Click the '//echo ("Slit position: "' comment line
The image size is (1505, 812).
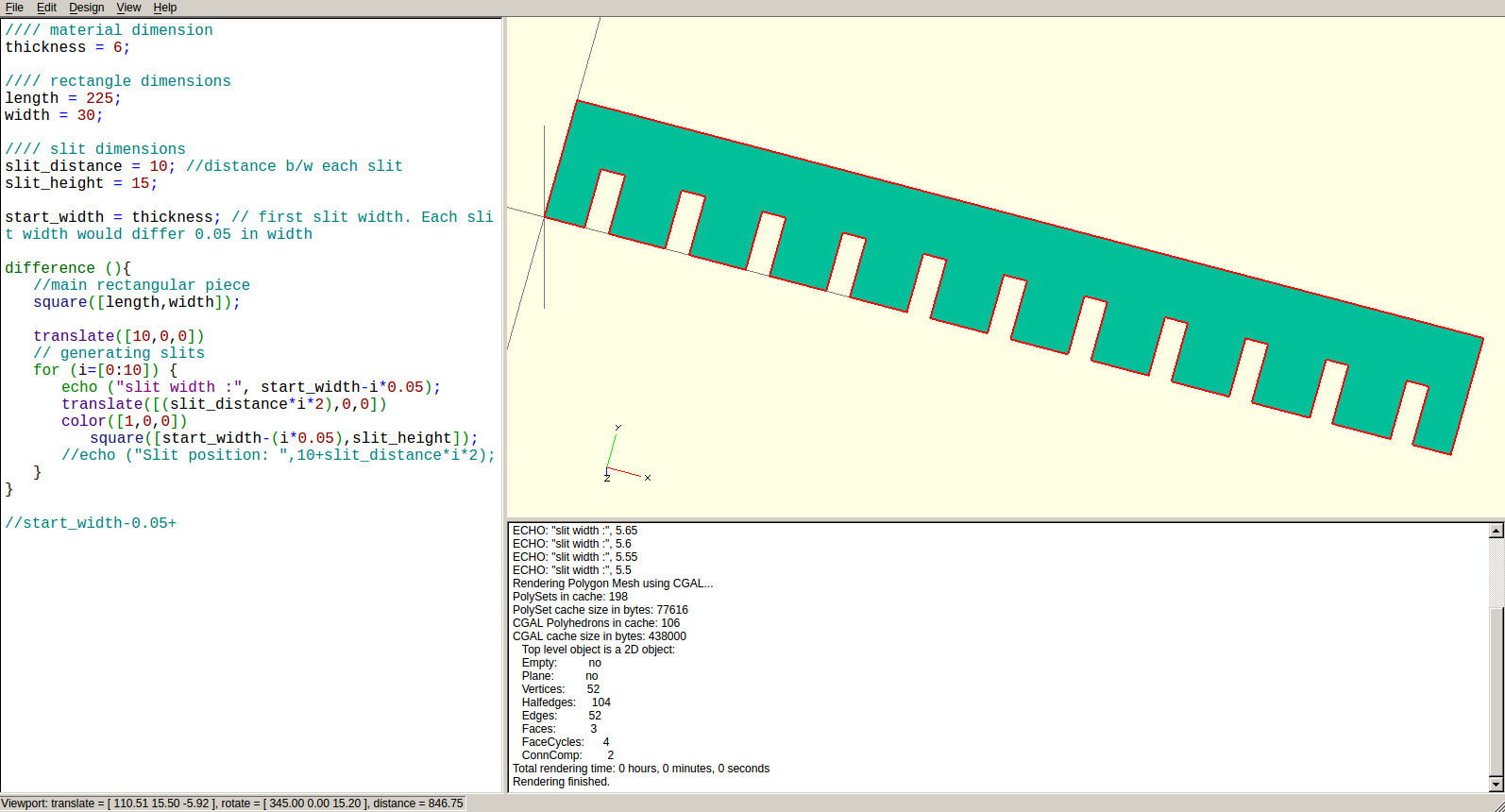click(x=279, y=455)
